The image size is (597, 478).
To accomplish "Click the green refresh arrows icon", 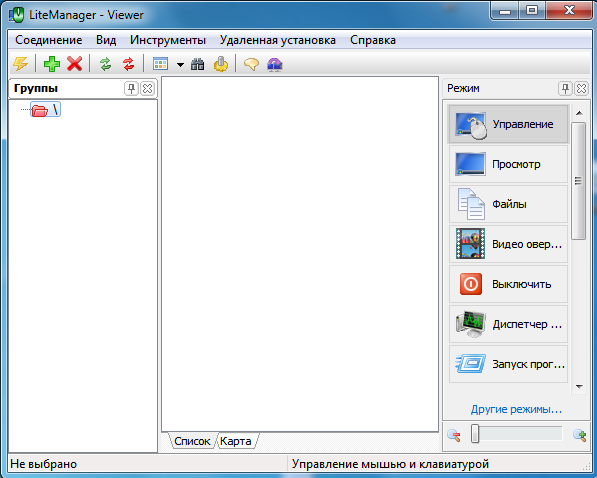I will [105, 64].
